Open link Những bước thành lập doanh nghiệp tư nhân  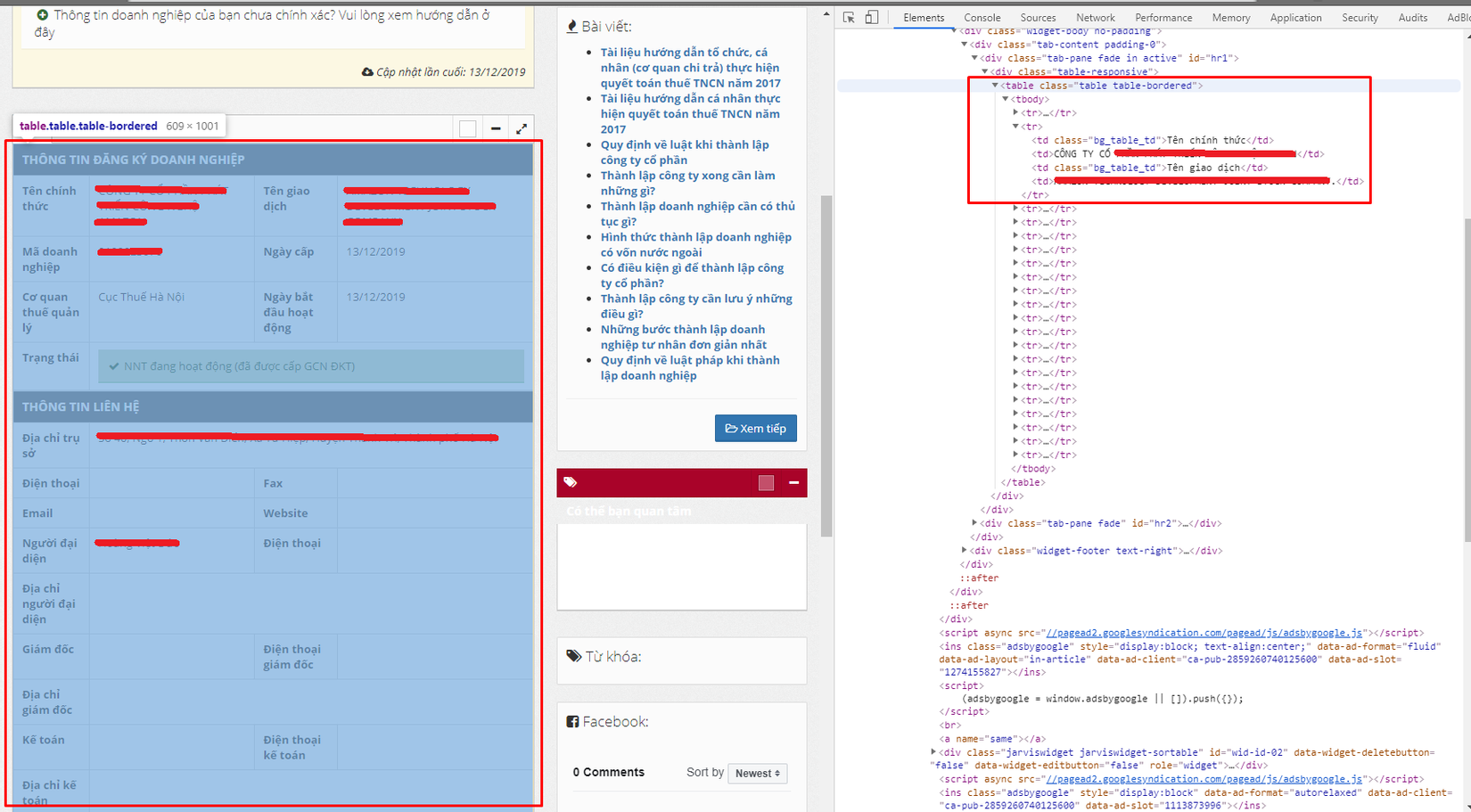[x=683, y=337]
